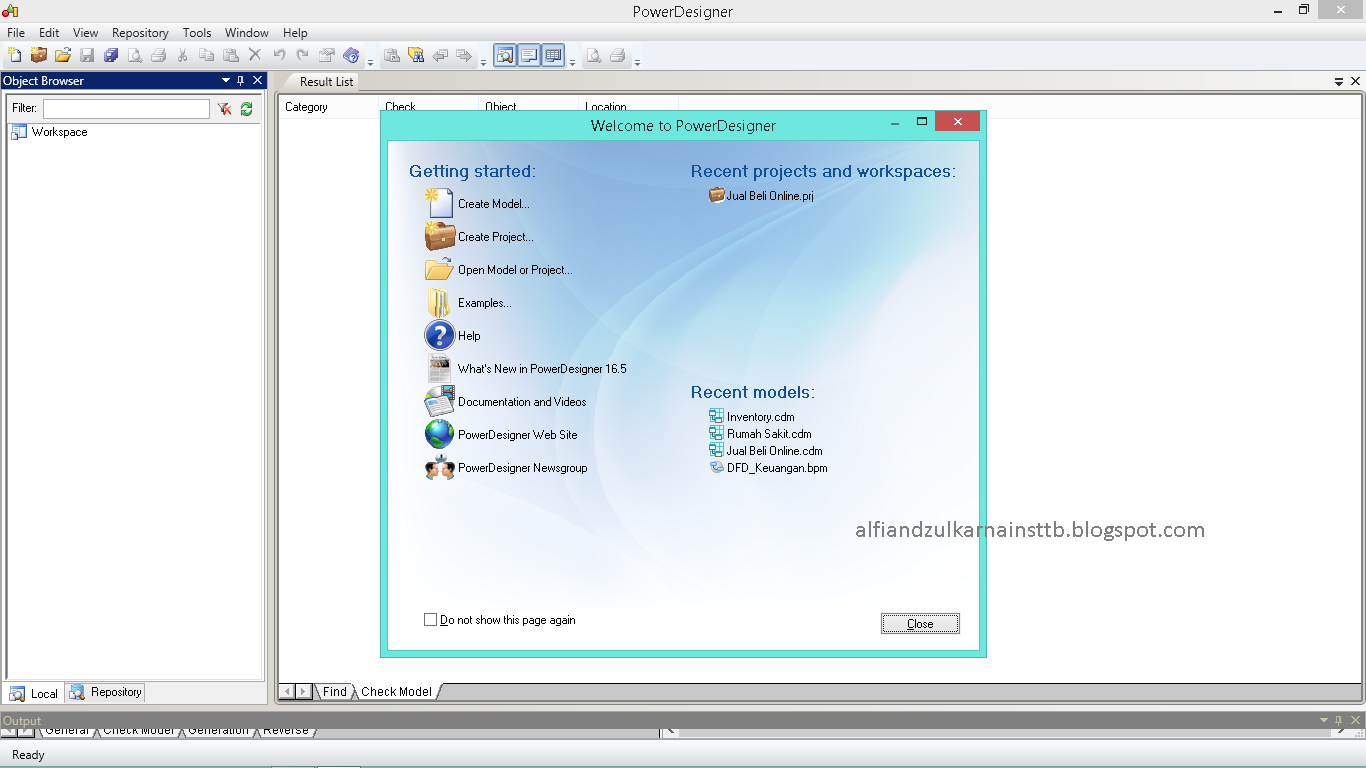Click inside the Filter input field
This screenshot has height=768, width=1366.
[x=125, y=107]
